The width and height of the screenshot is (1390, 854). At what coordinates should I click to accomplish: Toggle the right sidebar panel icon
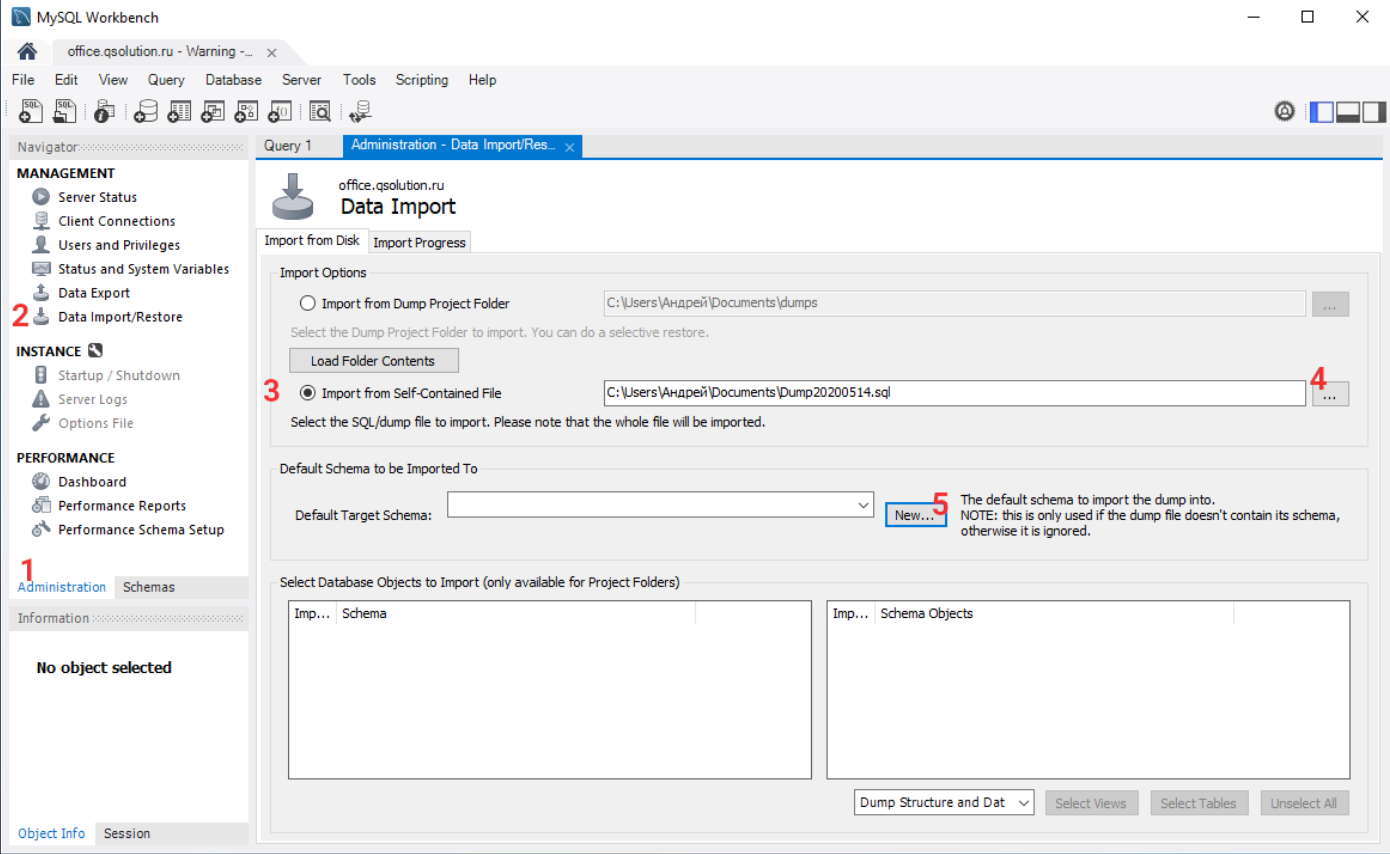1374,112
